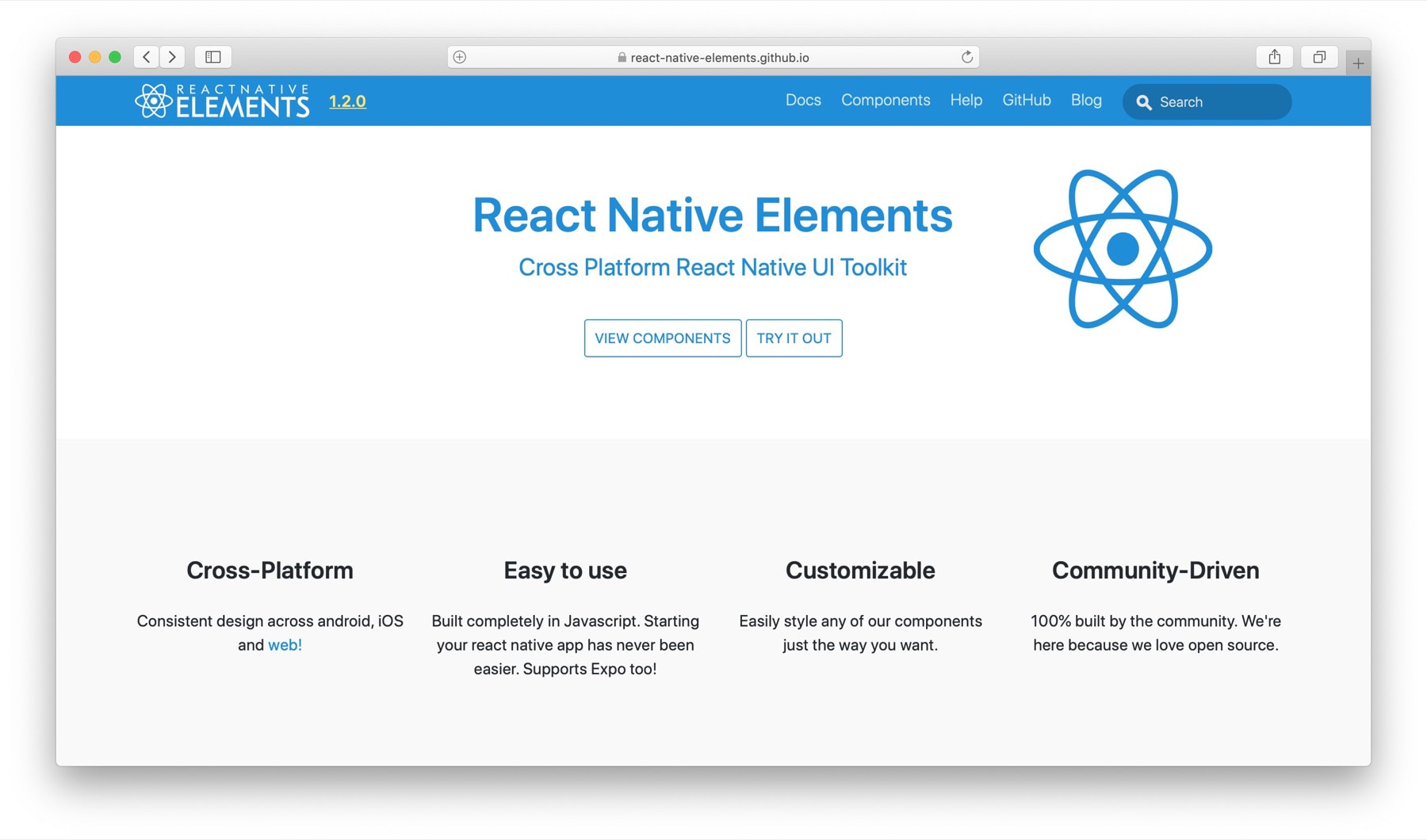Open the Components navigation item
The image size is (1427, 840).
(886, 100)
